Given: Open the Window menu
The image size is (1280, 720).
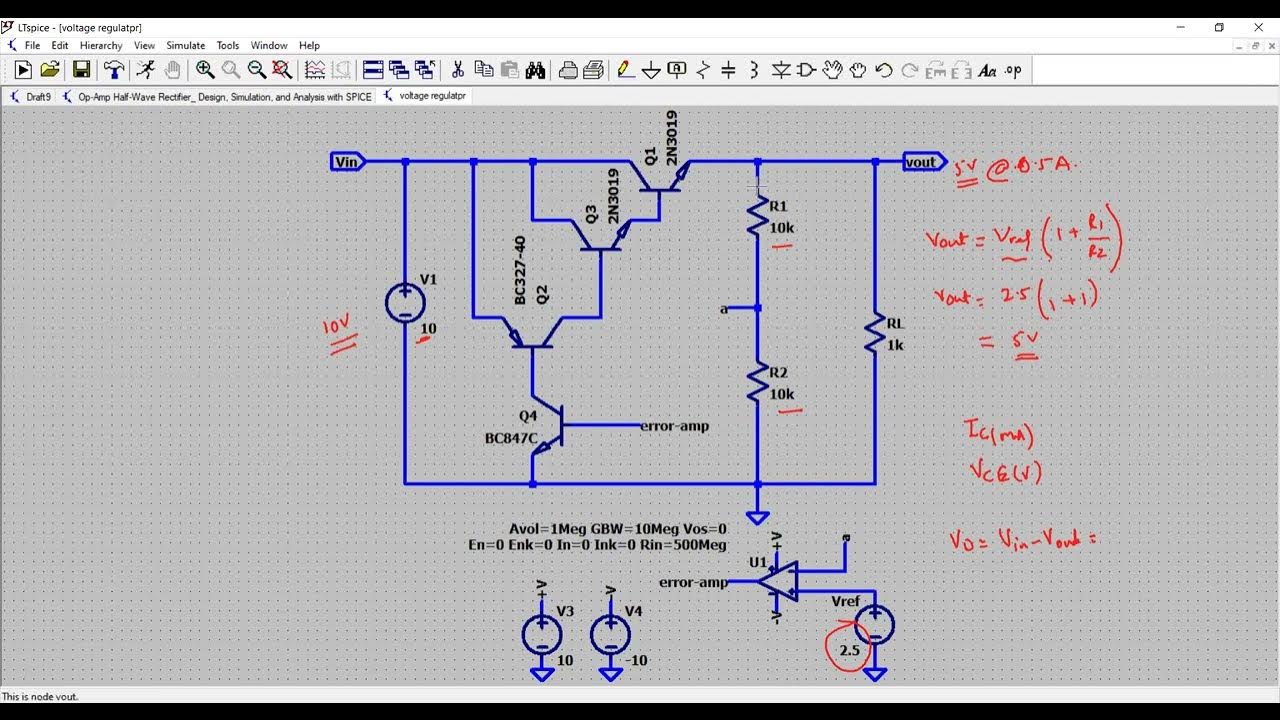Looking at the screenshot, I should tap(269, 45).
